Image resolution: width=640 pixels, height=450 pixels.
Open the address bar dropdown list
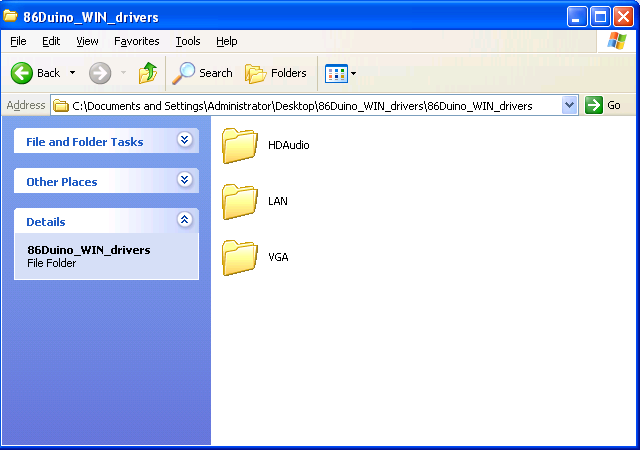click(570, 105)
